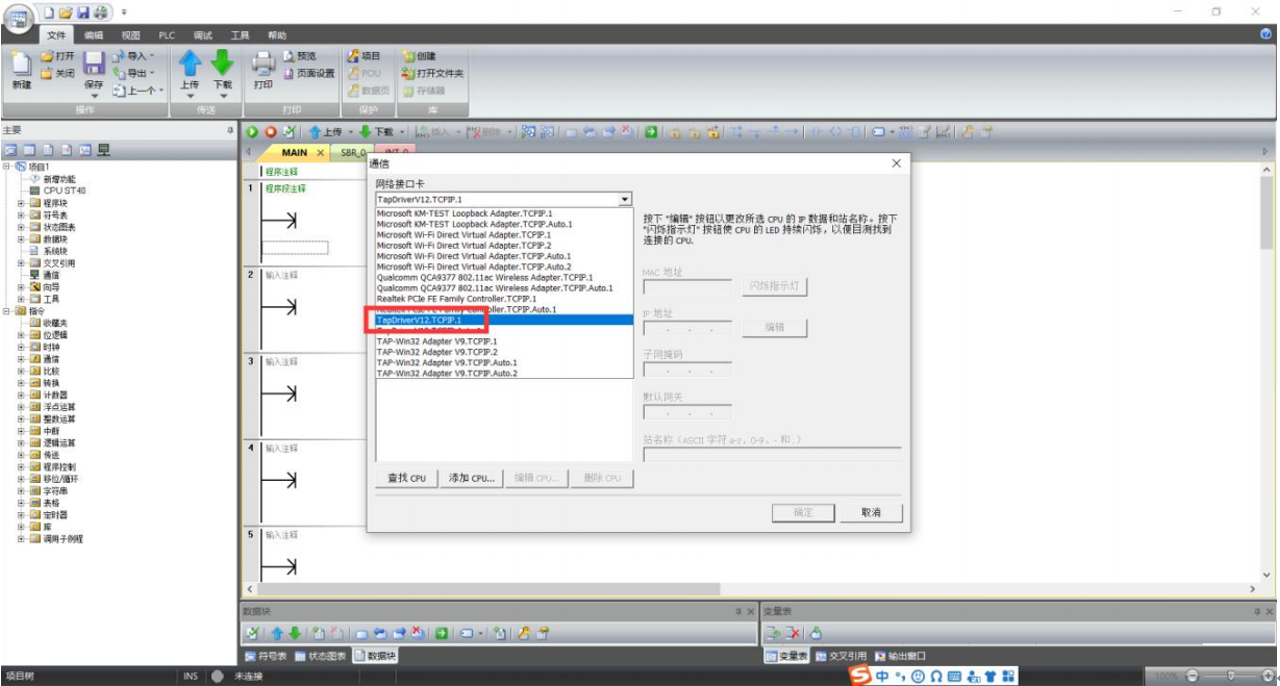
Task: Click the compile checkmark icon in editor toolbar
Action: coord(289,132)
